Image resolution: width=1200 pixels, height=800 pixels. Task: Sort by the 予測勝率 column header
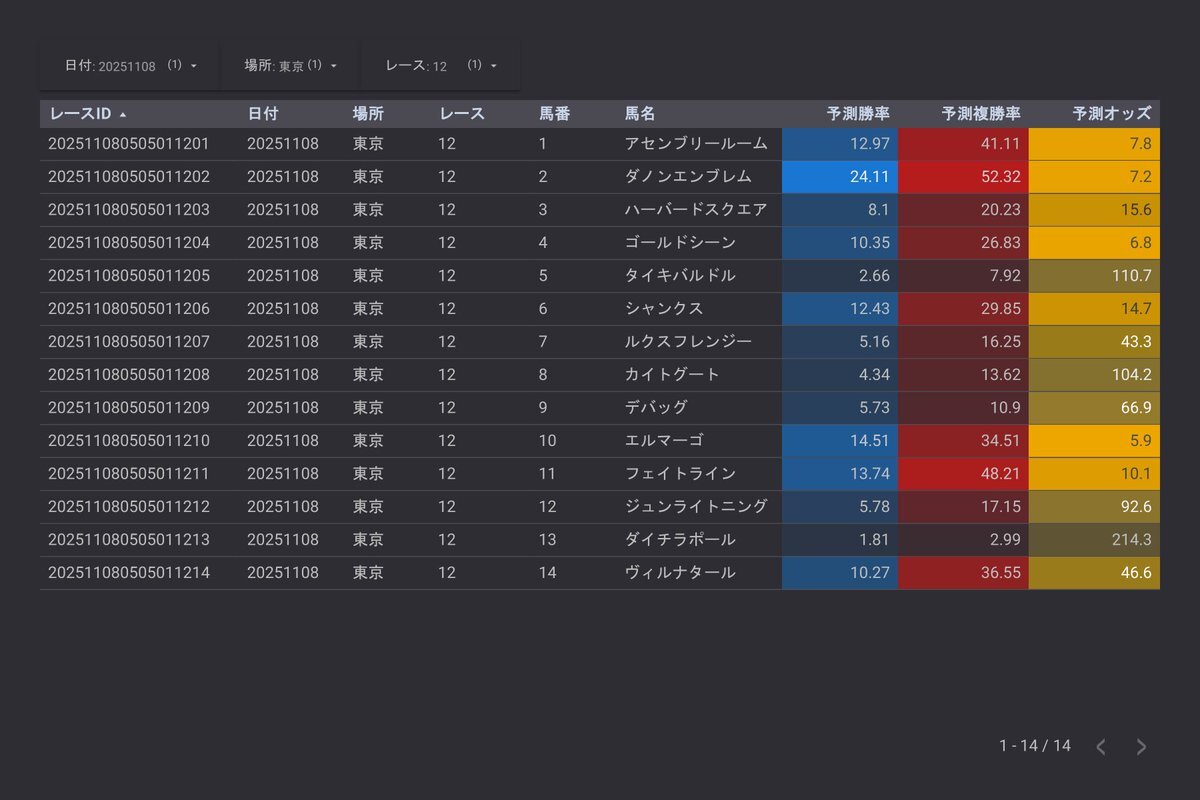point(858,114)
